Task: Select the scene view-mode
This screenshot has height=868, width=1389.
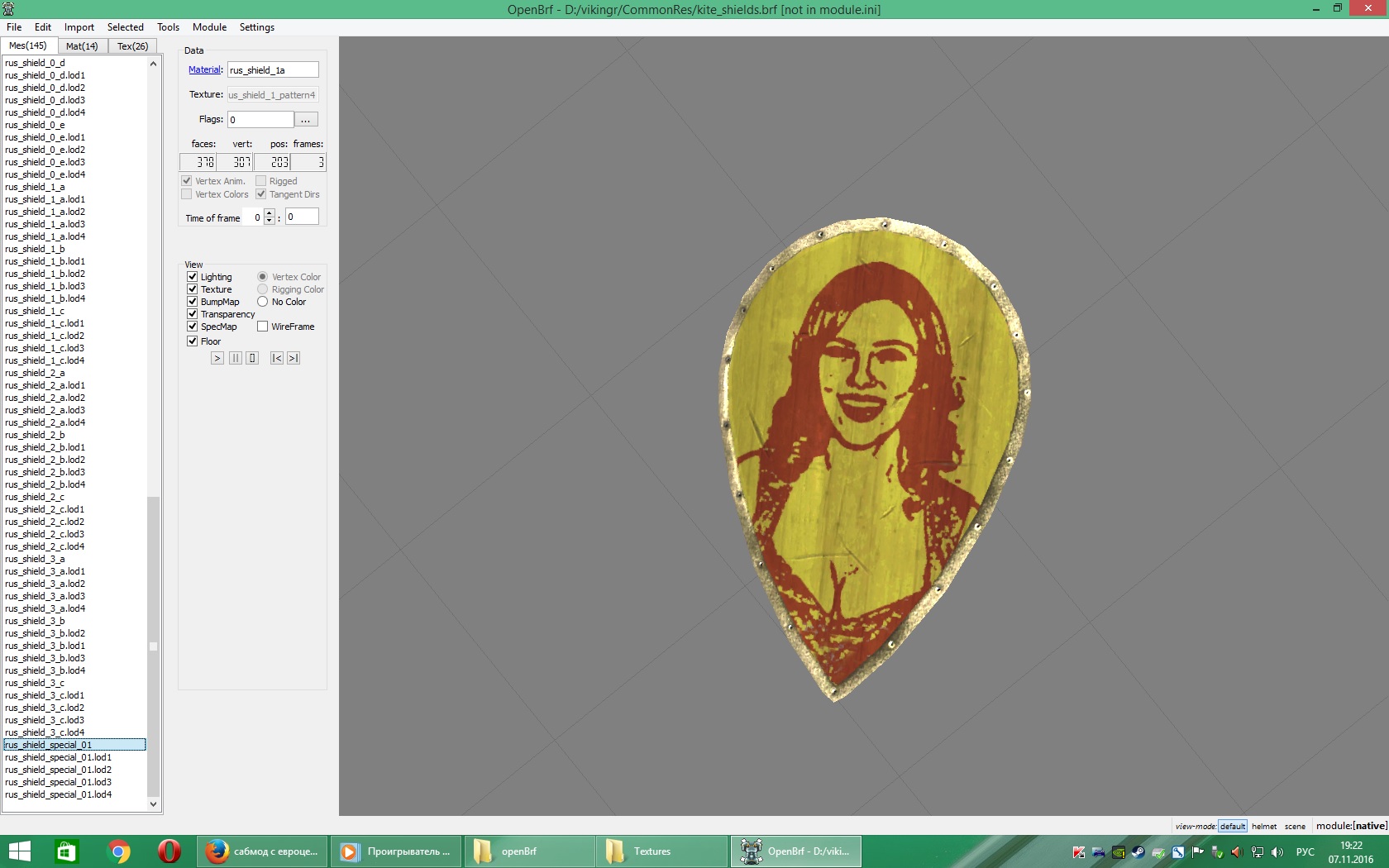Action: coord(1295,826)
